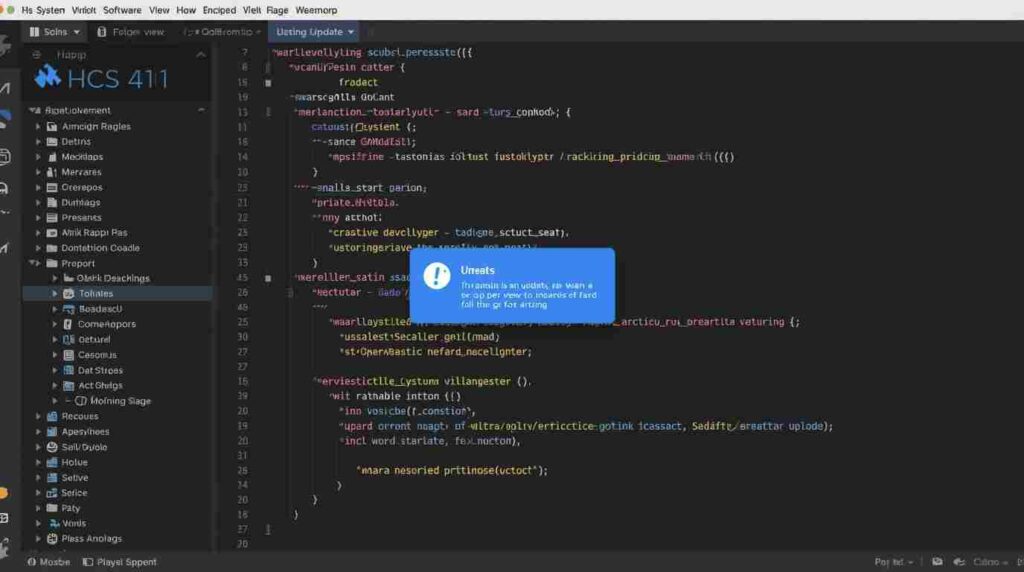The width and height of the screenshot is (1024, 572).
Task: Expand the Detins folder
Action: (39, 142)
